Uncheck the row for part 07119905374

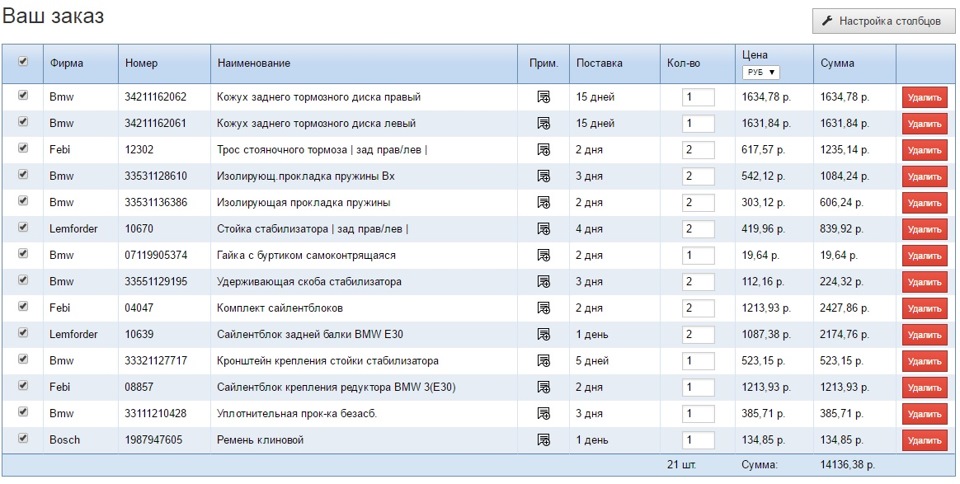point(23,253)
